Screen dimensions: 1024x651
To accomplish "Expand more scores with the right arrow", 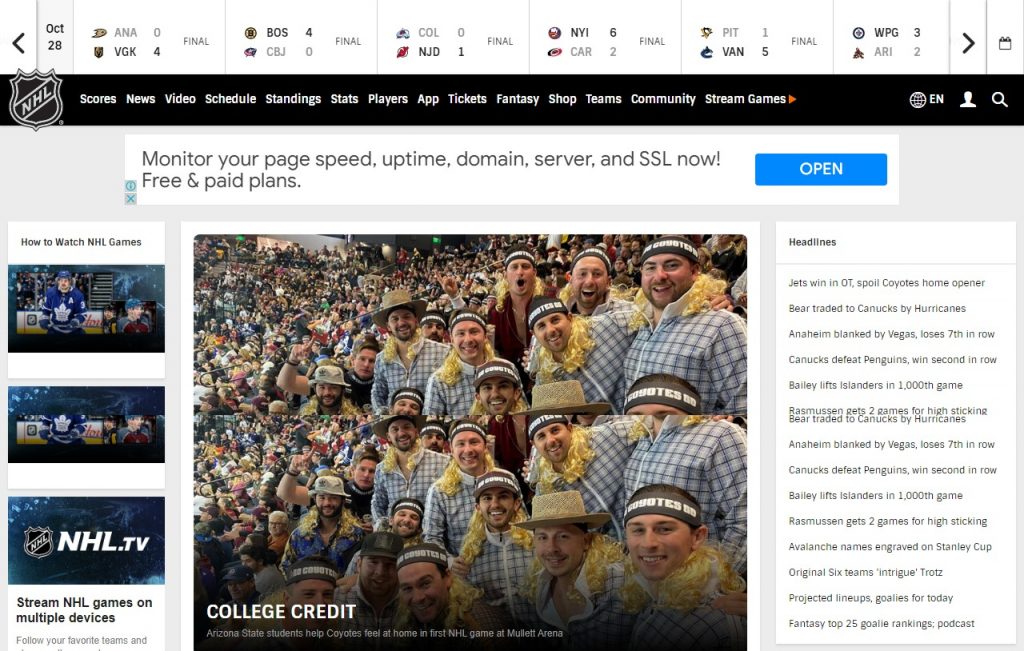I will (x=966, y=40).
